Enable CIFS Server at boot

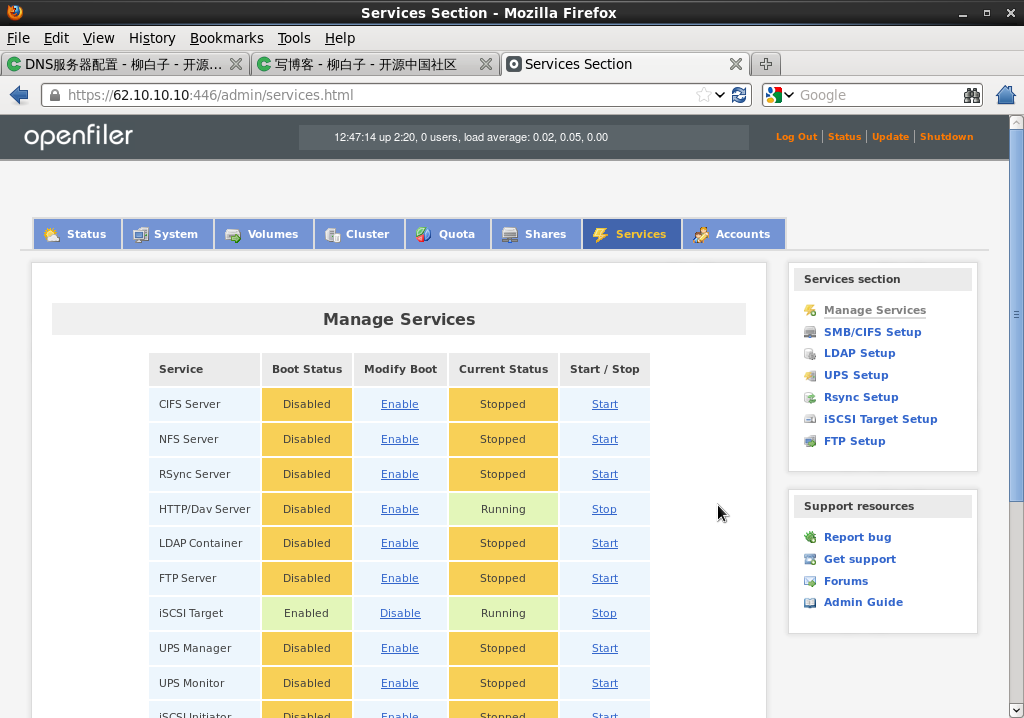point(399,404)
